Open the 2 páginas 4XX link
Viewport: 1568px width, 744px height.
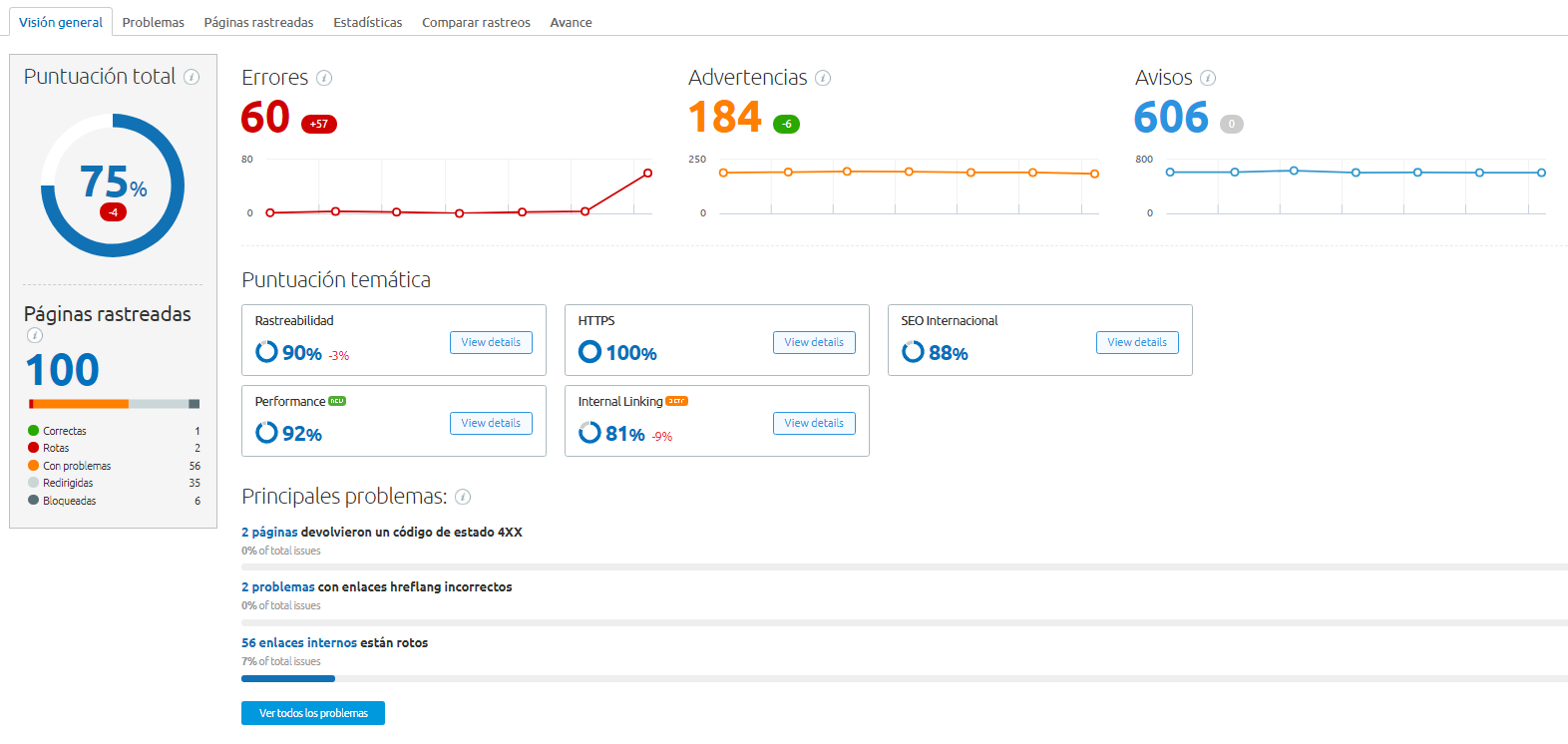pos(269,533)
